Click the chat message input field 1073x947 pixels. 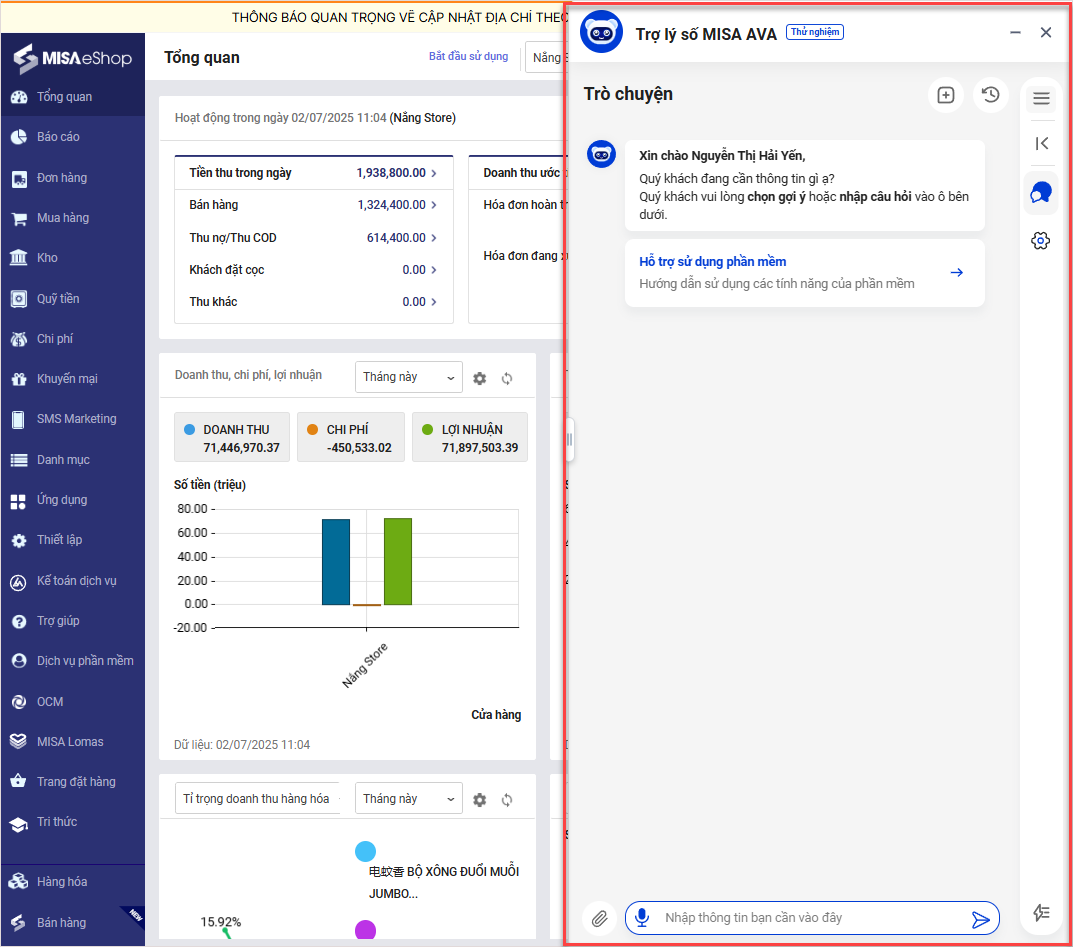pos(810,918)
